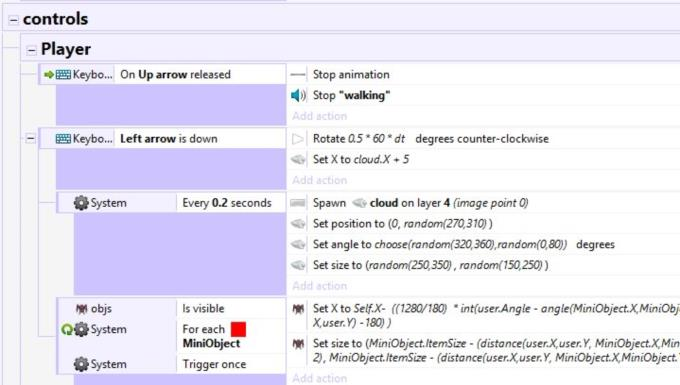Select condition On Up arrow released
The image size is (680, 385).
click(x=200, y=75)
